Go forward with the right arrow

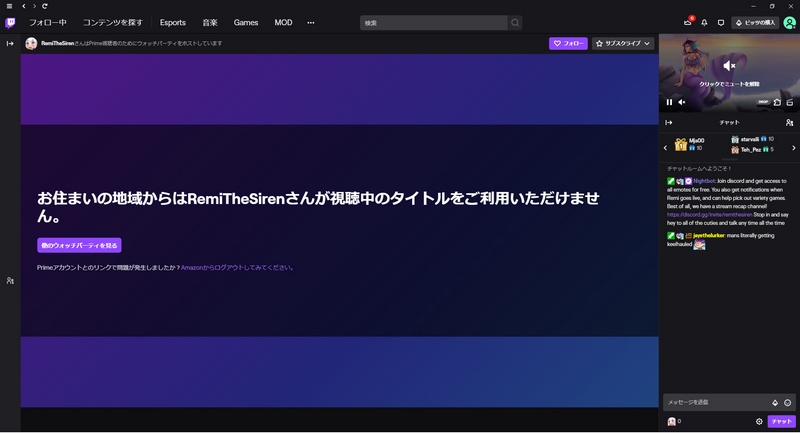tap(34, 6)
